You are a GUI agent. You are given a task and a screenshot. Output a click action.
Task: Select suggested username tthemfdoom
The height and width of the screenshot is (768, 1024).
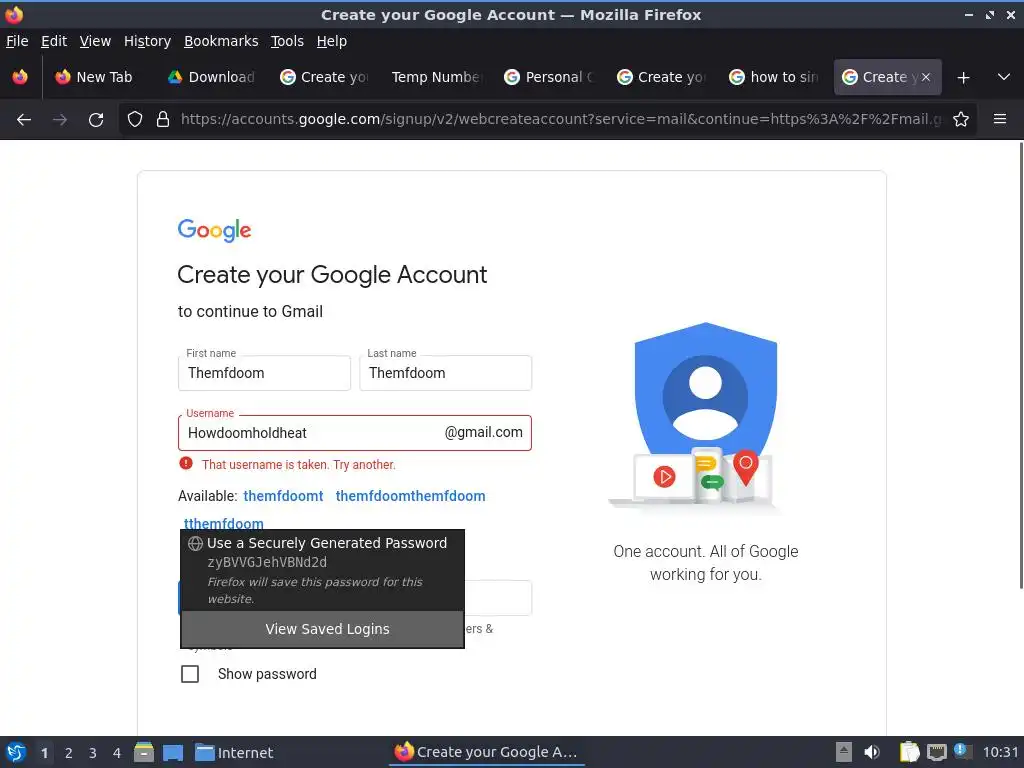[224, 523]
